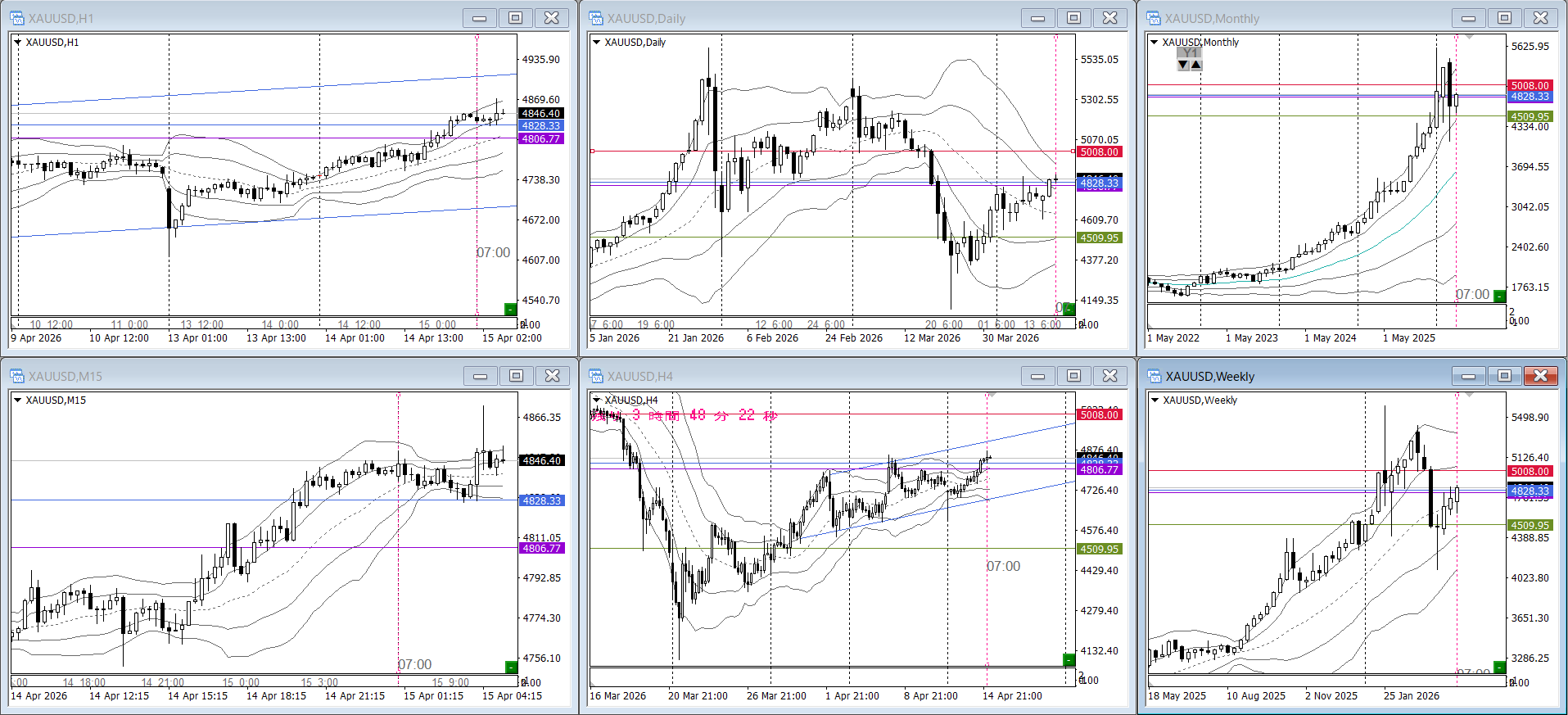Toggle the green minus button on H1 chart
The height and width of the screenshot is (715, 1568).
click(x=510, y=309)
